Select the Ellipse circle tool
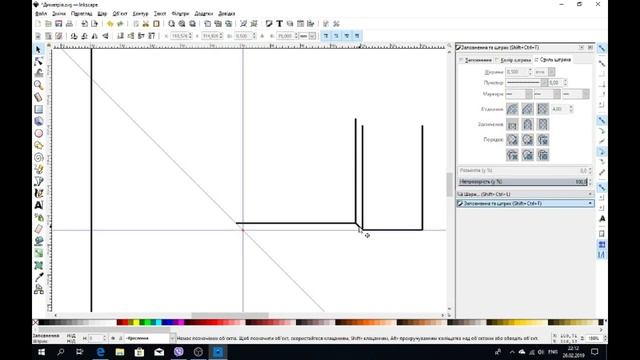The height and width of the screenshot is (360, 640). 38,133
